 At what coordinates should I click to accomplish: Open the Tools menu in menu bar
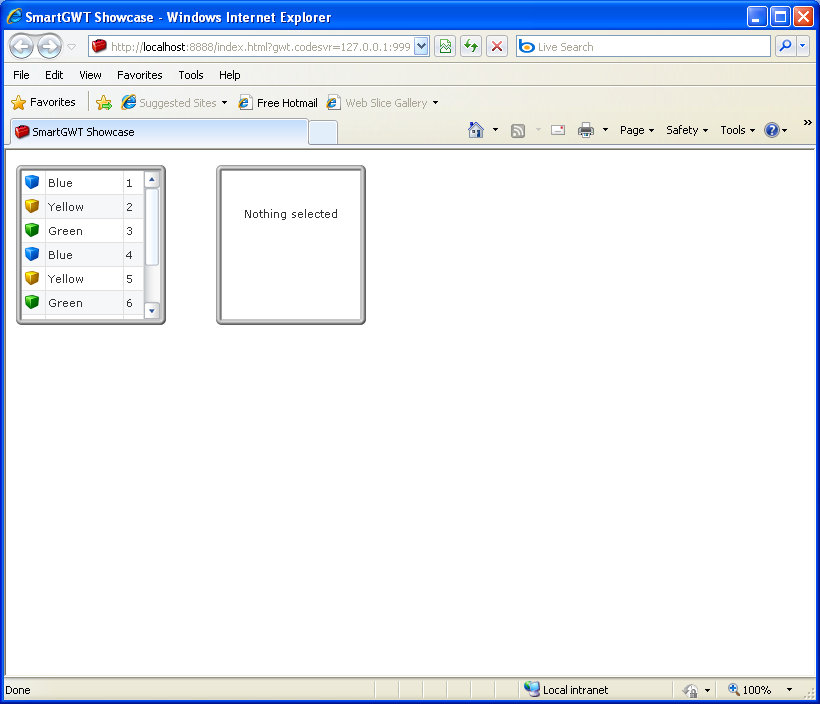click(191, 75)
